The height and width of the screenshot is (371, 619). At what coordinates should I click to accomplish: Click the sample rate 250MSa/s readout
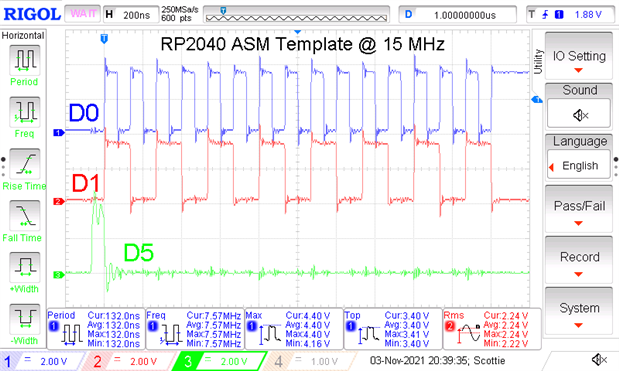[180, 9]
